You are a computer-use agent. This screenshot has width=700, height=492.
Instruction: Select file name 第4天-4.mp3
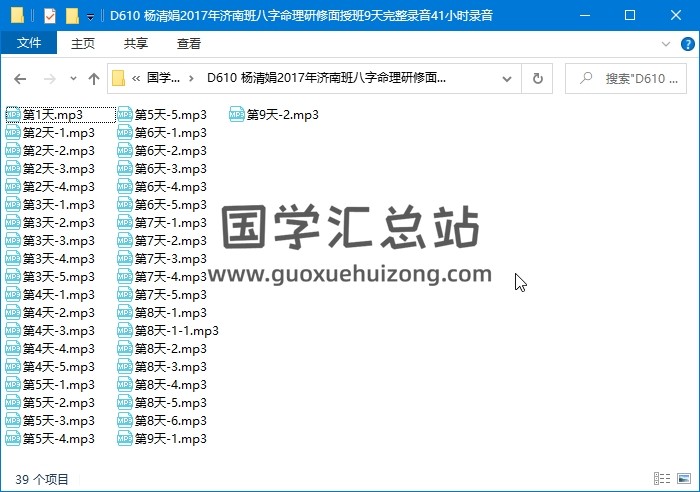58,349
